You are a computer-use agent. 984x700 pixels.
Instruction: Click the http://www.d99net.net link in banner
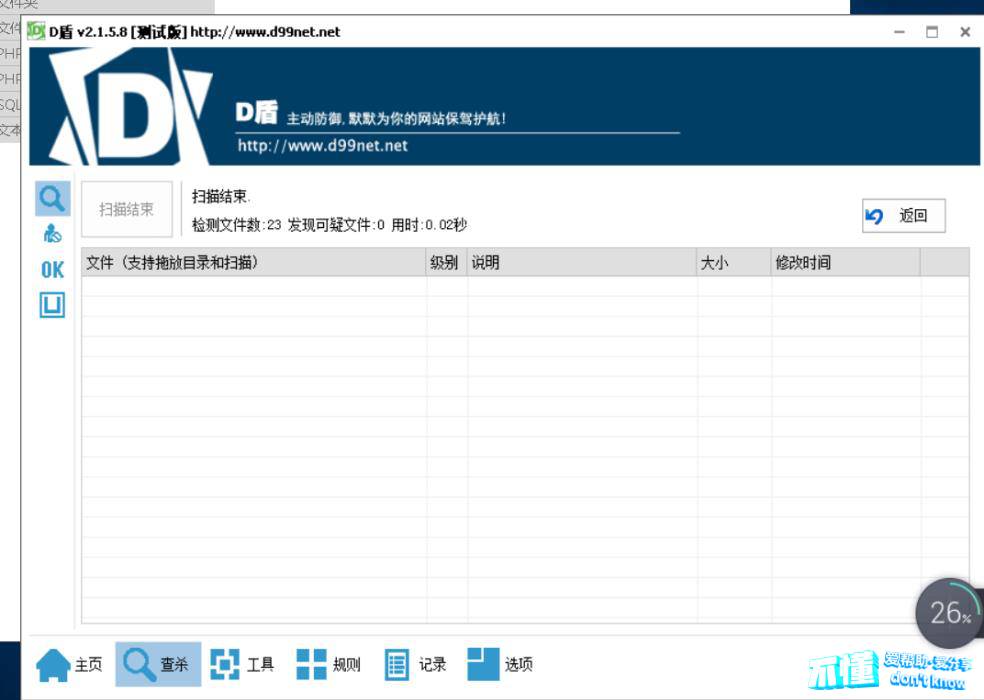pos(323,146)
